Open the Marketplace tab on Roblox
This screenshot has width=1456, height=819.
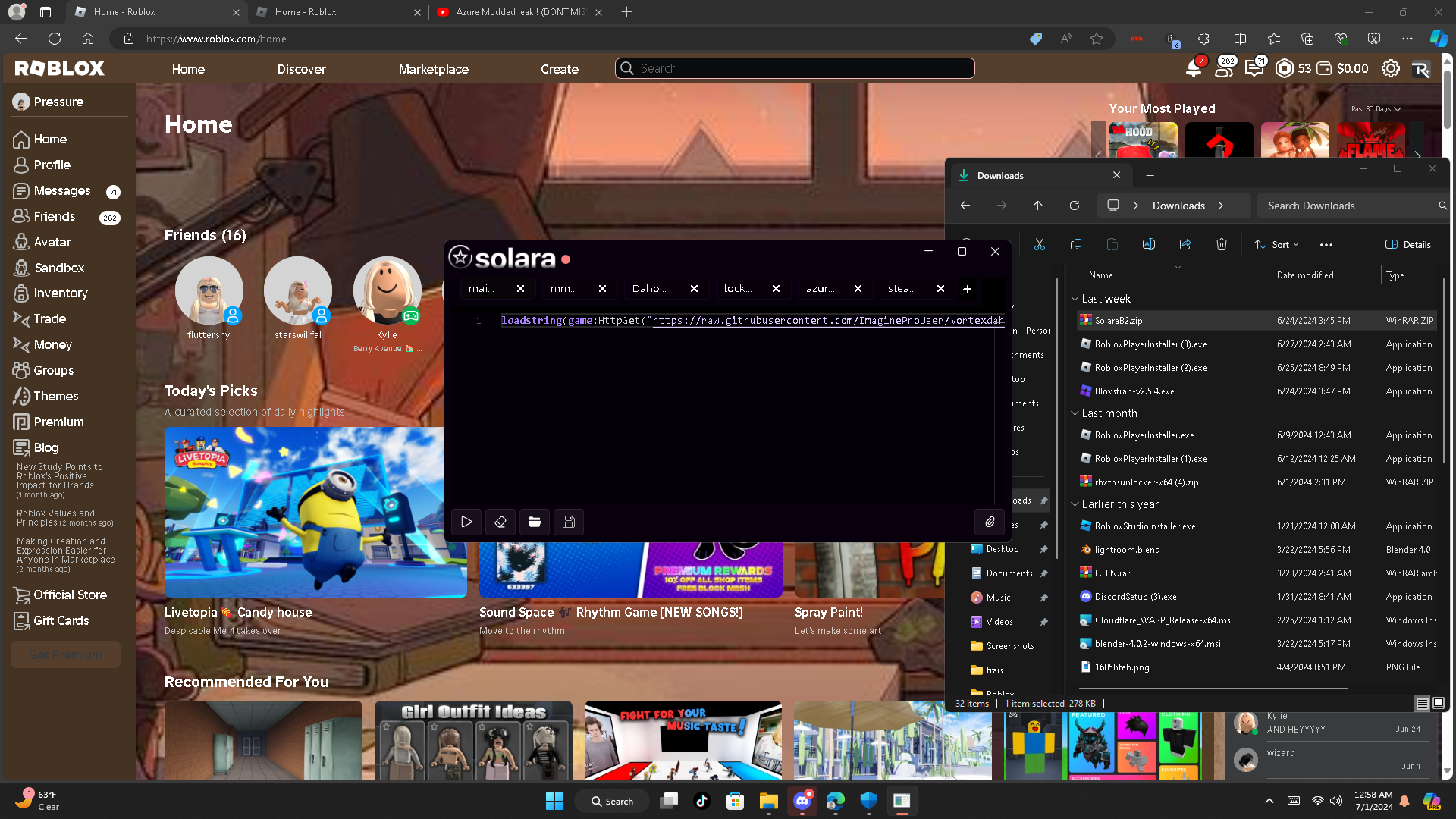pos(434,69)
